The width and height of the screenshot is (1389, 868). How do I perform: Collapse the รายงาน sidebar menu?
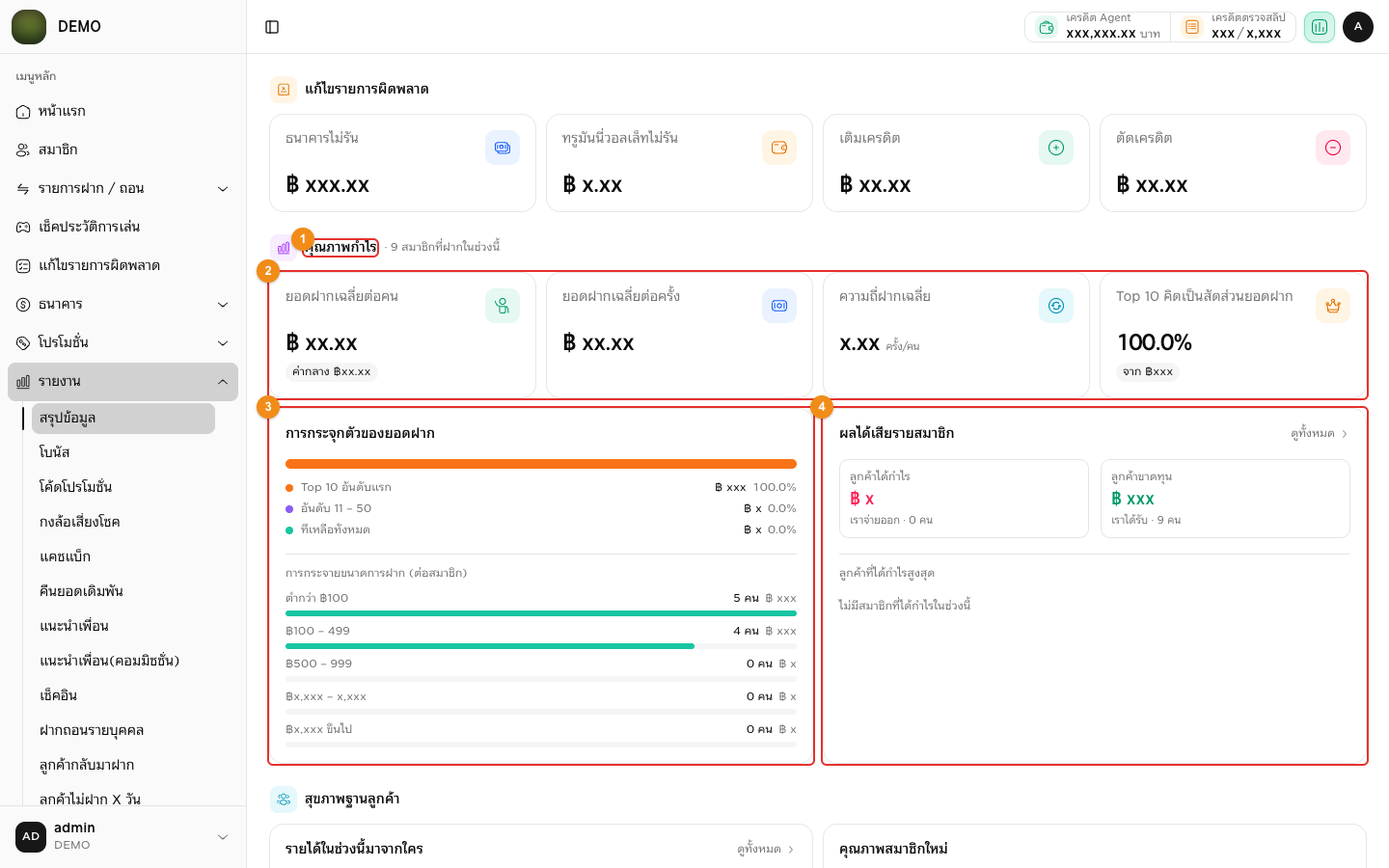[123, 382]
